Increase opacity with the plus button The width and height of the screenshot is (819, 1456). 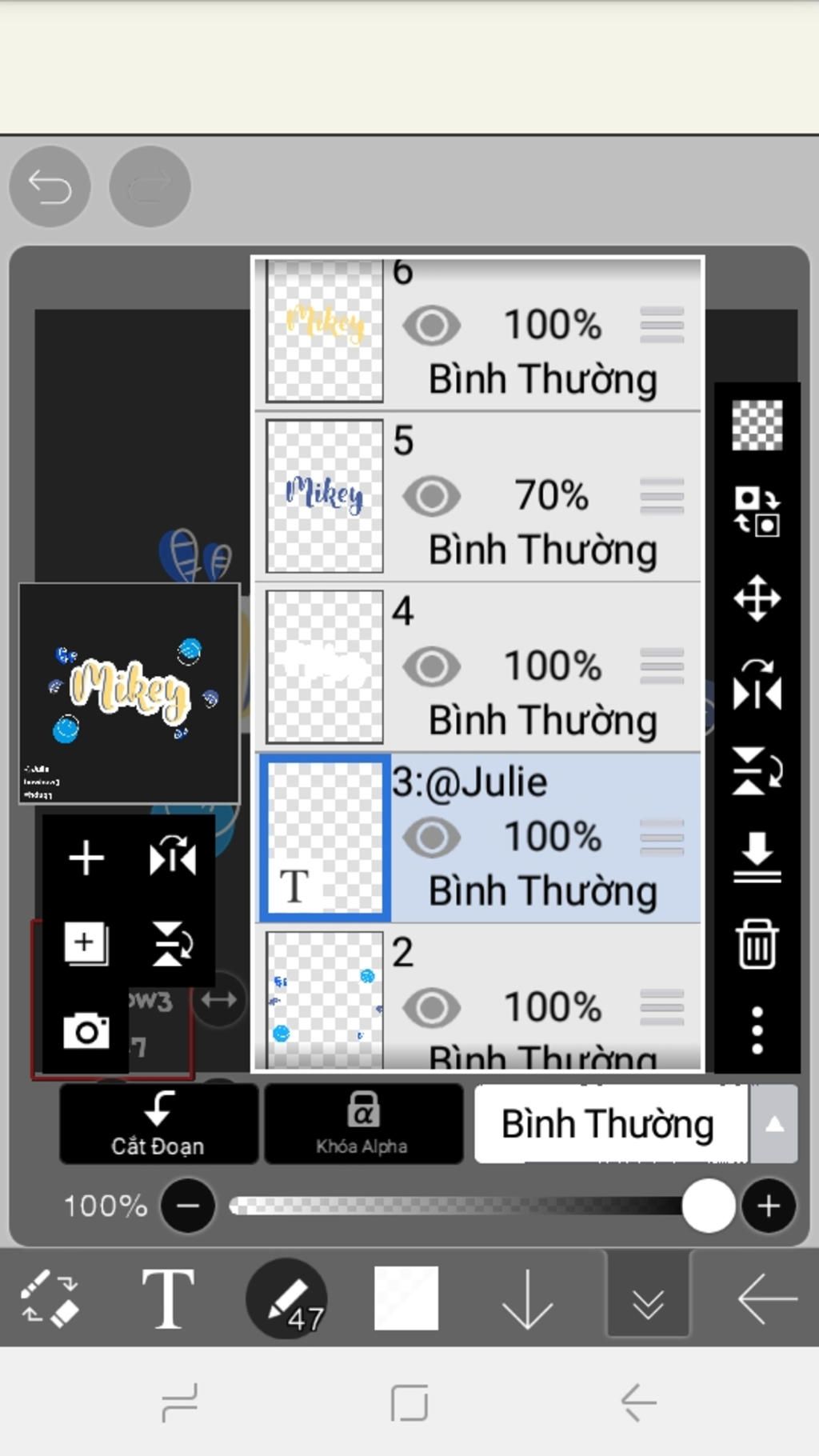(769, 1206)
